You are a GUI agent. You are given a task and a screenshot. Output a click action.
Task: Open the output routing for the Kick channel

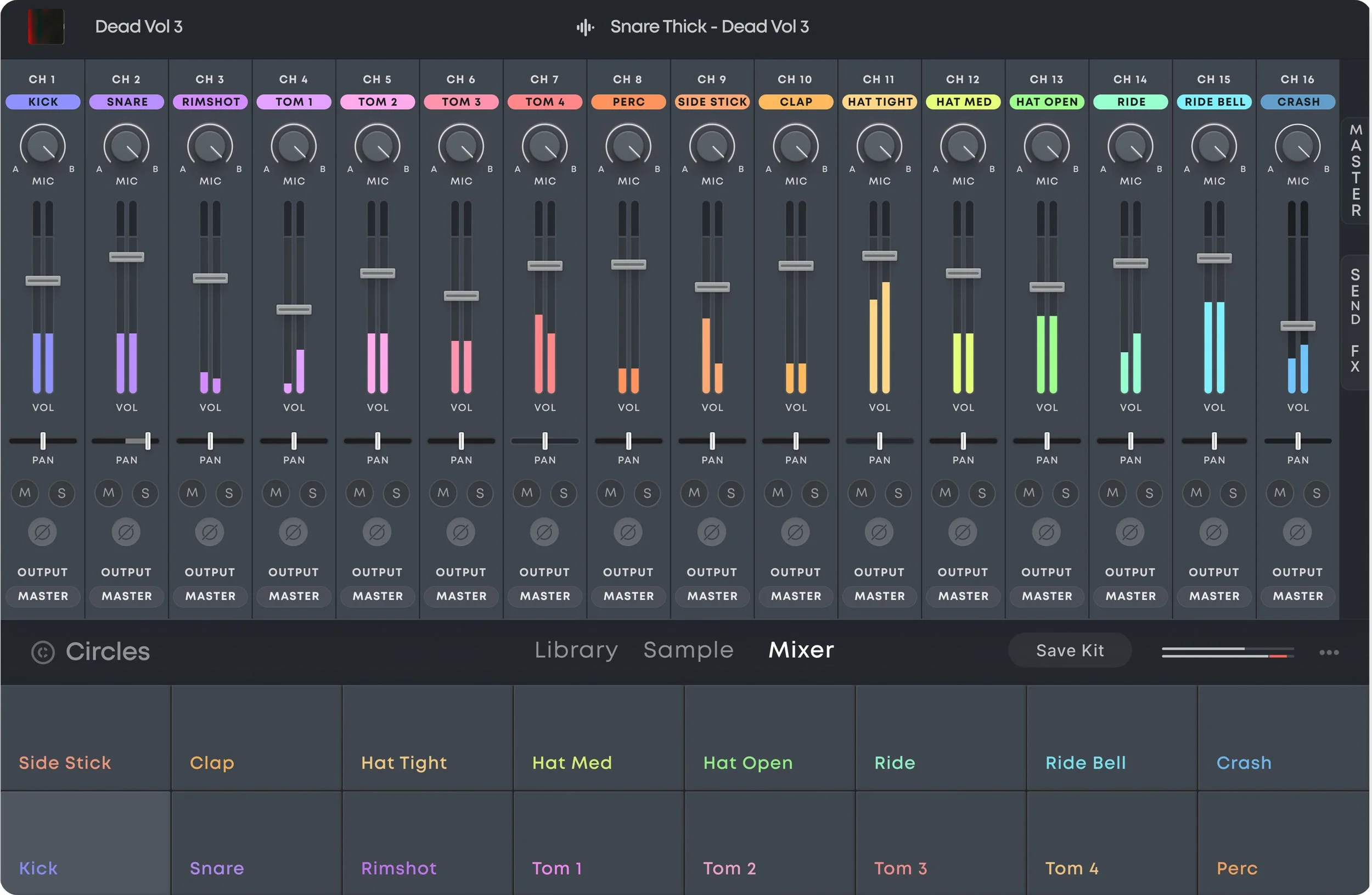point(43,596)
